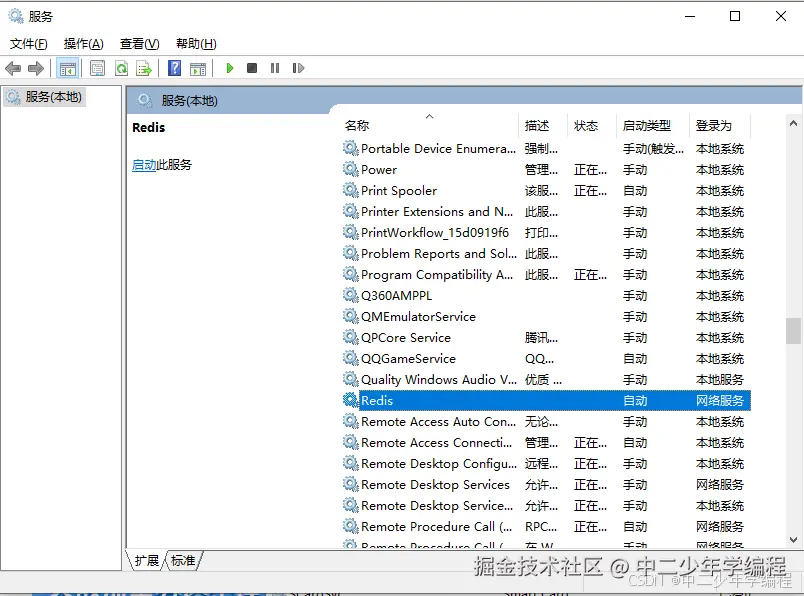The image size is (804, 596).
Task: Click the Refresh toolbar icon
Action: pyautogui.click(x=122, y=68)
